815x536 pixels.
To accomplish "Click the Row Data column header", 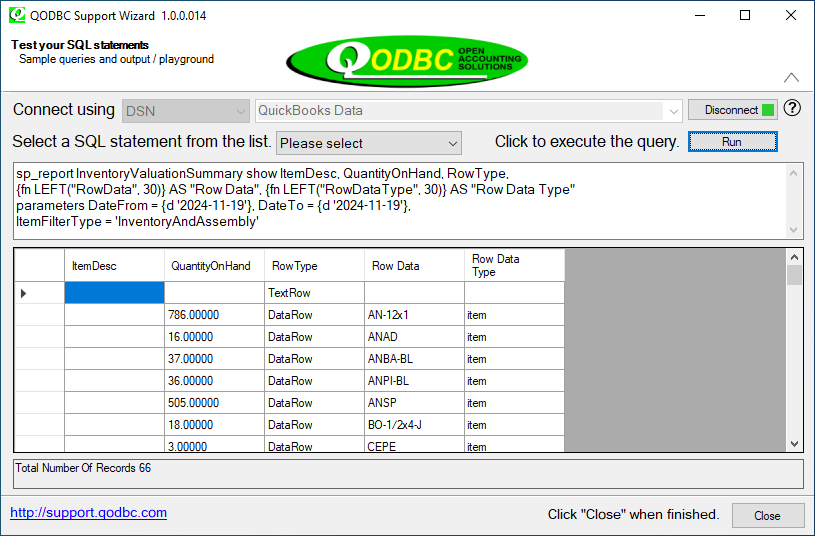I will pos(414,266).
